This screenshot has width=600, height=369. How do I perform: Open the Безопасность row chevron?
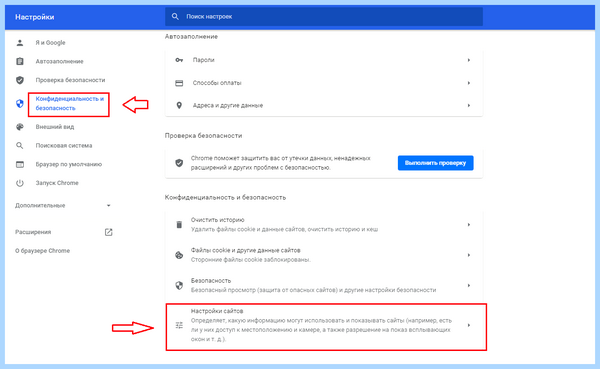[469, 286]
